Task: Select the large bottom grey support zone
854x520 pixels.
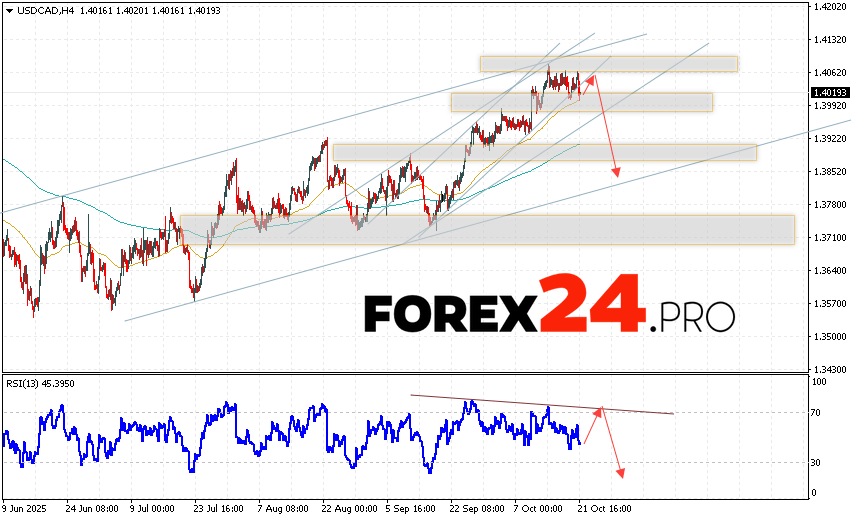Action: [487, 230]
